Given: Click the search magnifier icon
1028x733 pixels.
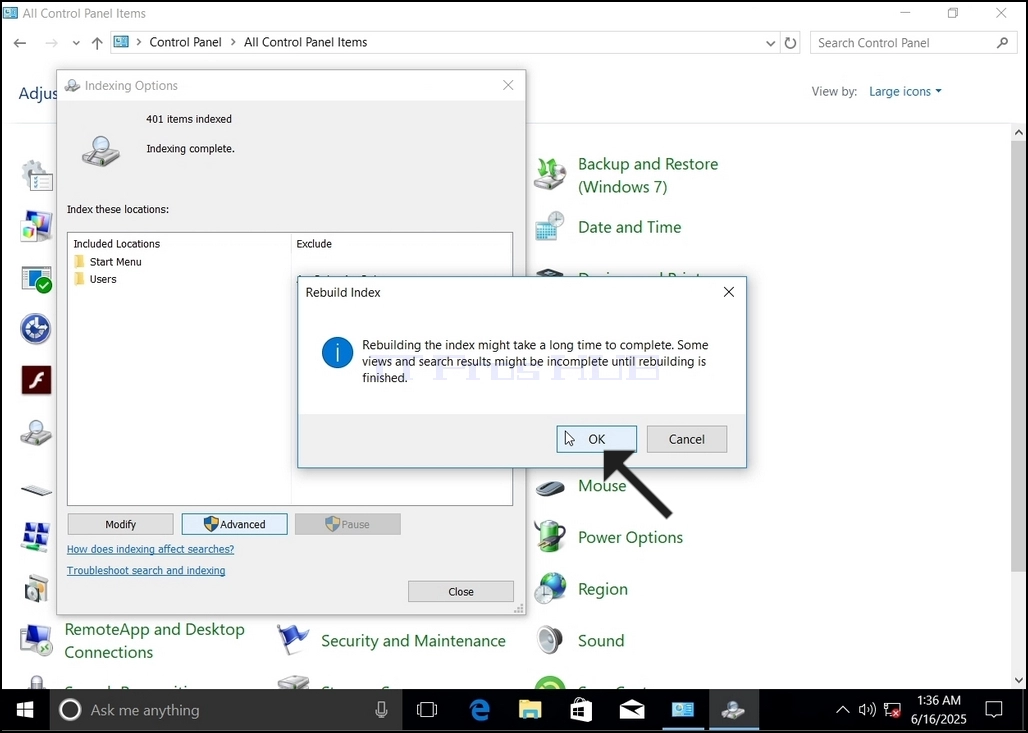Looking at the screenshot, I should pyautogui.click(x=1002, y=43).
